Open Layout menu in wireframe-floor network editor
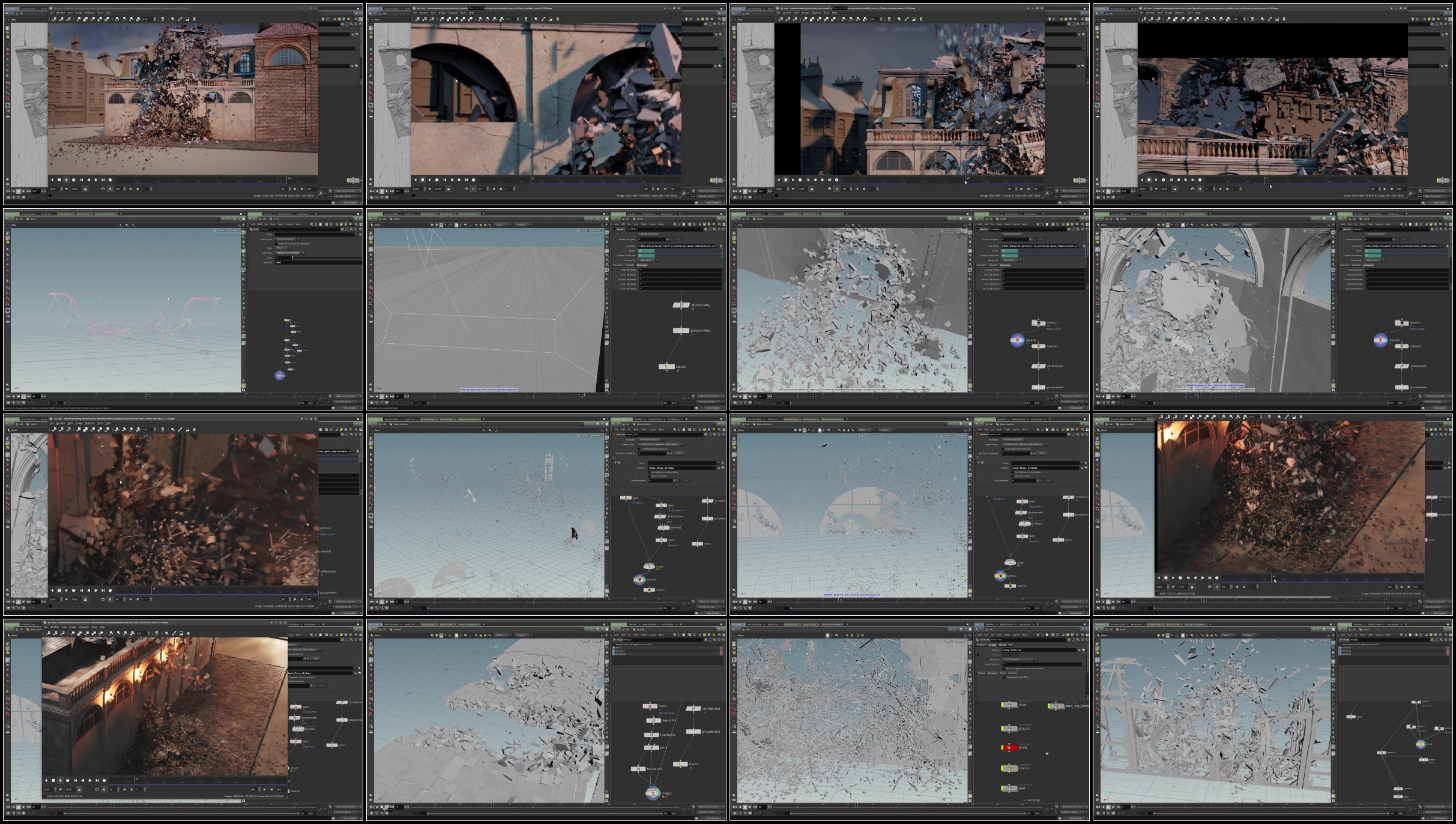This screenshot has width=1456, height=824. [x=653, y=224]
